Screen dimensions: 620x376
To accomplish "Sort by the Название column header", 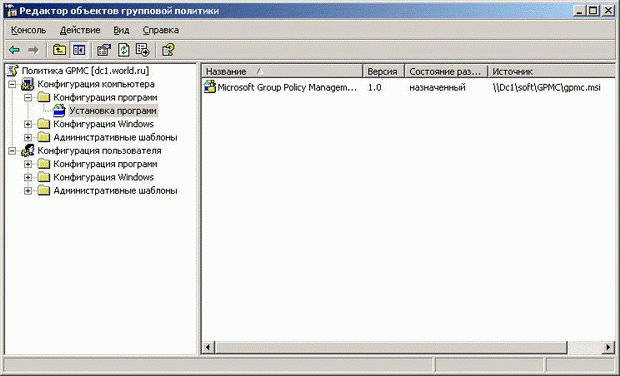I will click(283, 71).
